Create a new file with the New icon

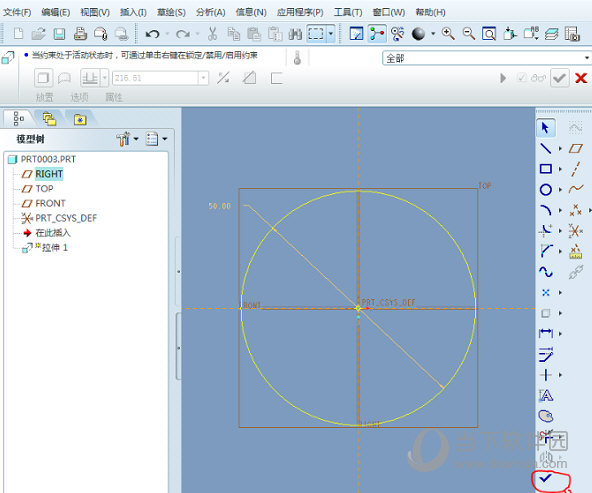tap(18, 34)
